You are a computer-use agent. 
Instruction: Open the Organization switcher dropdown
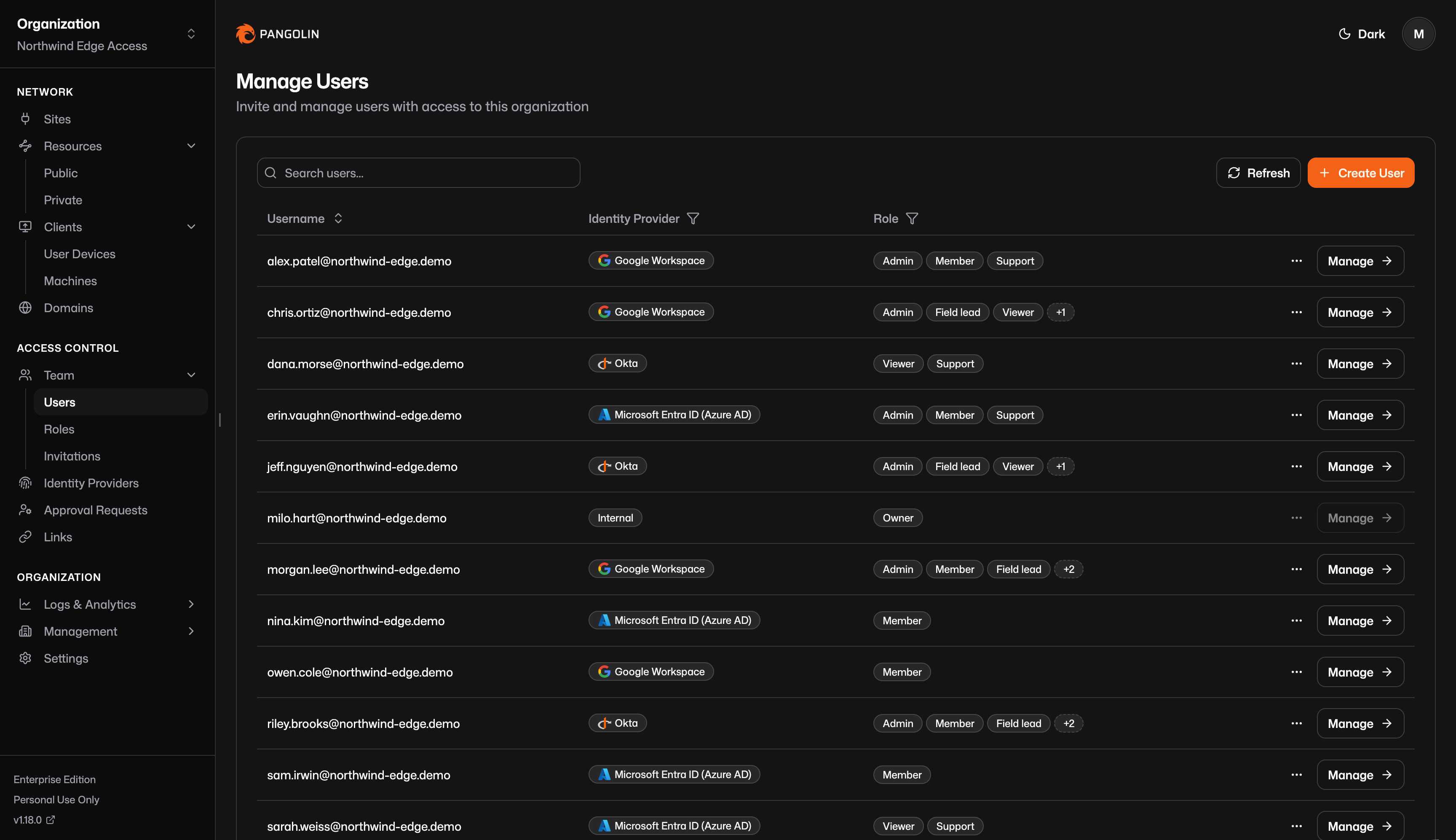pyautogui.click(x=107, y=34)
